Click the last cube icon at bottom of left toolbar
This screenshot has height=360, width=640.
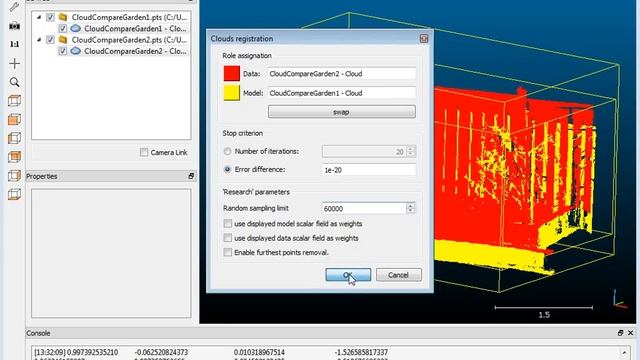14,194
